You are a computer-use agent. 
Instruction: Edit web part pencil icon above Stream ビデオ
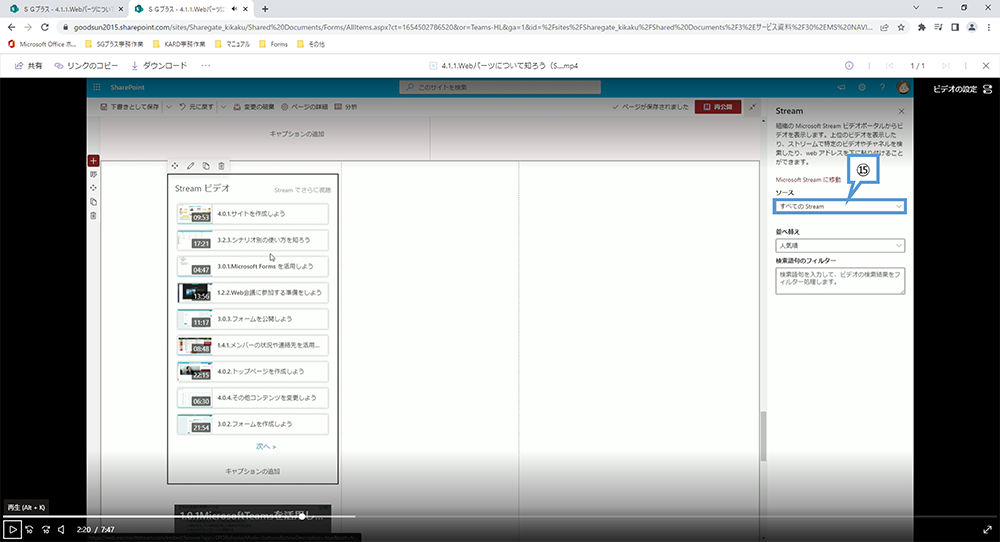click(191, 166)
